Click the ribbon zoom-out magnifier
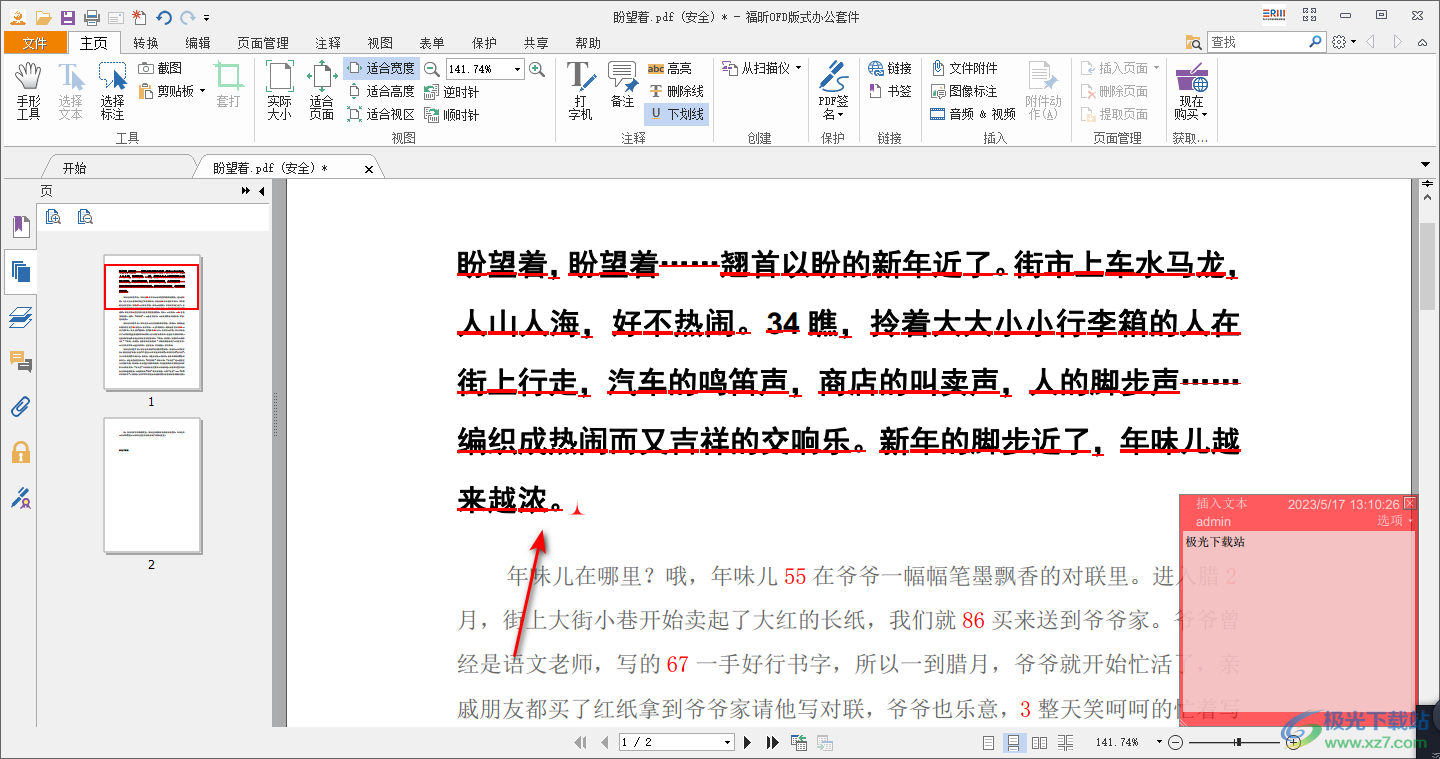 432,69
